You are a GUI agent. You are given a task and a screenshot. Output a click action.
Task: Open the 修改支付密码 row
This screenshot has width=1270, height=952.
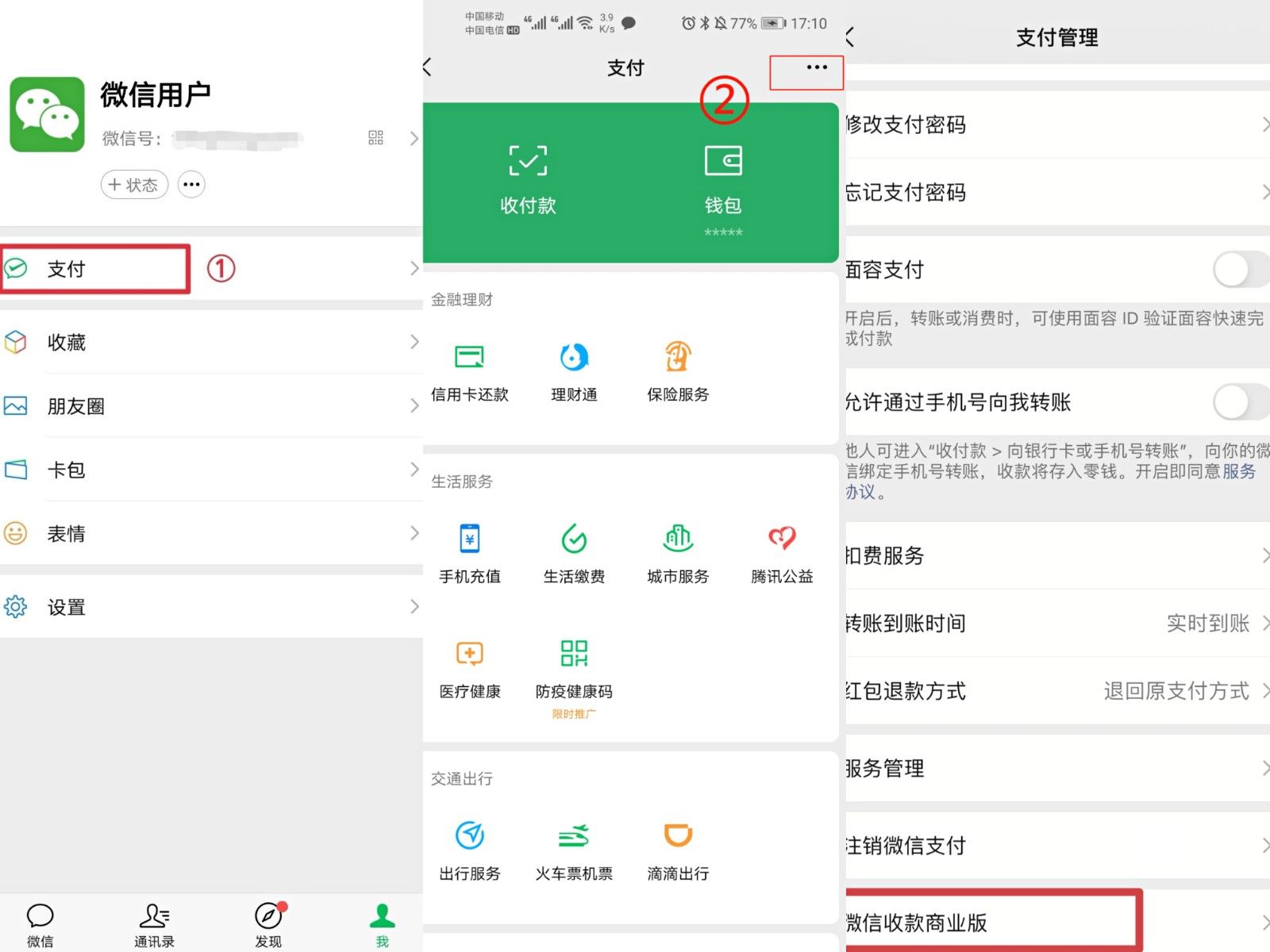coord(1057,125)
